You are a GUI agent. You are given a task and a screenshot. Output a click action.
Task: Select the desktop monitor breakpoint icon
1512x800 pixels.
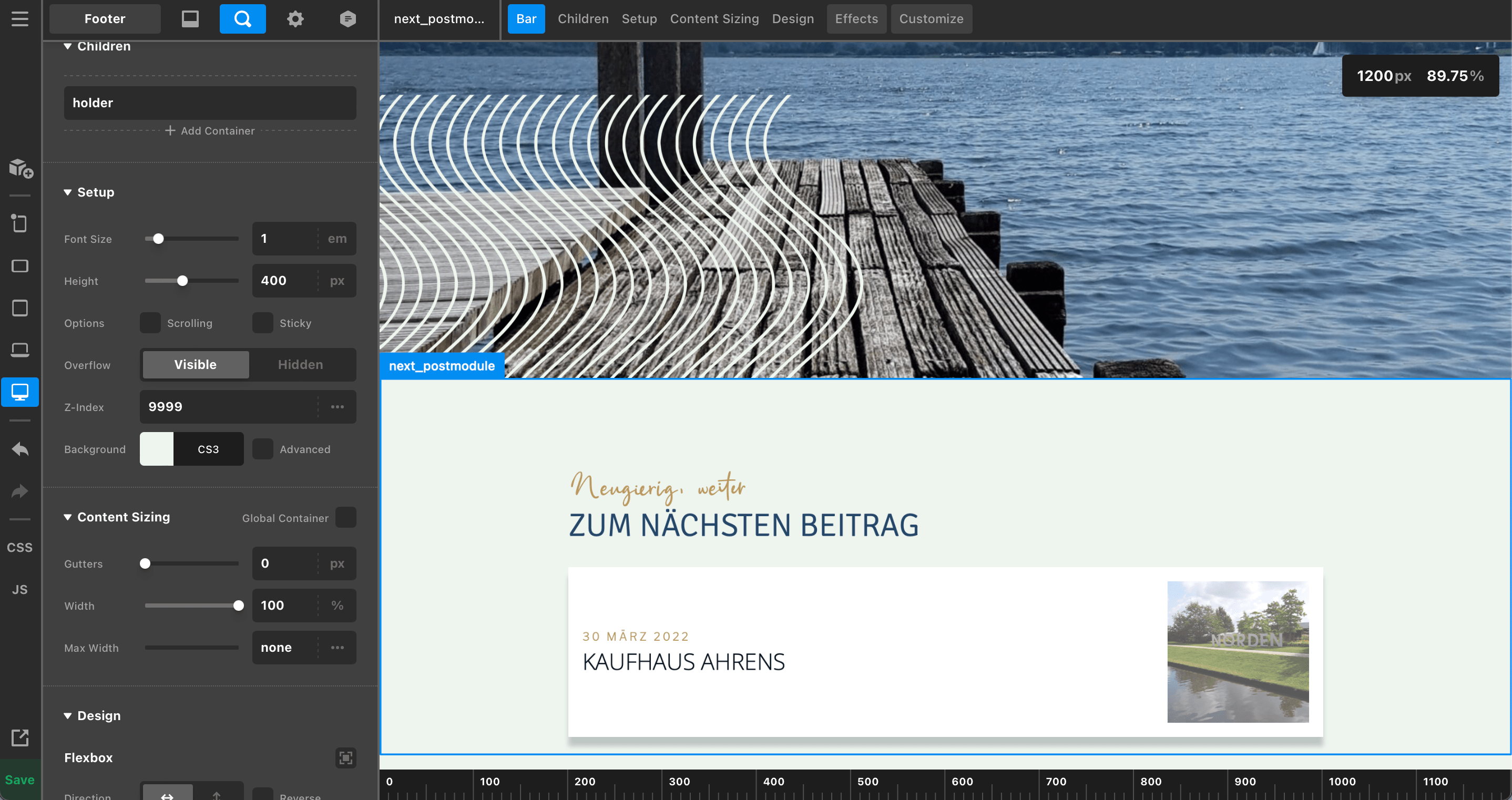tap(19, 392)
